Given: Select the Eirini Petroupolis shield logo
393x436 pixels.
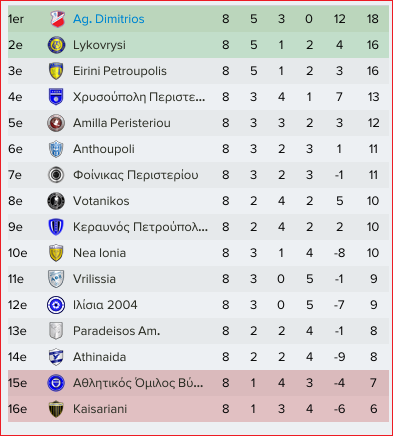Looking at the screenshot, I should coord(56,71).
